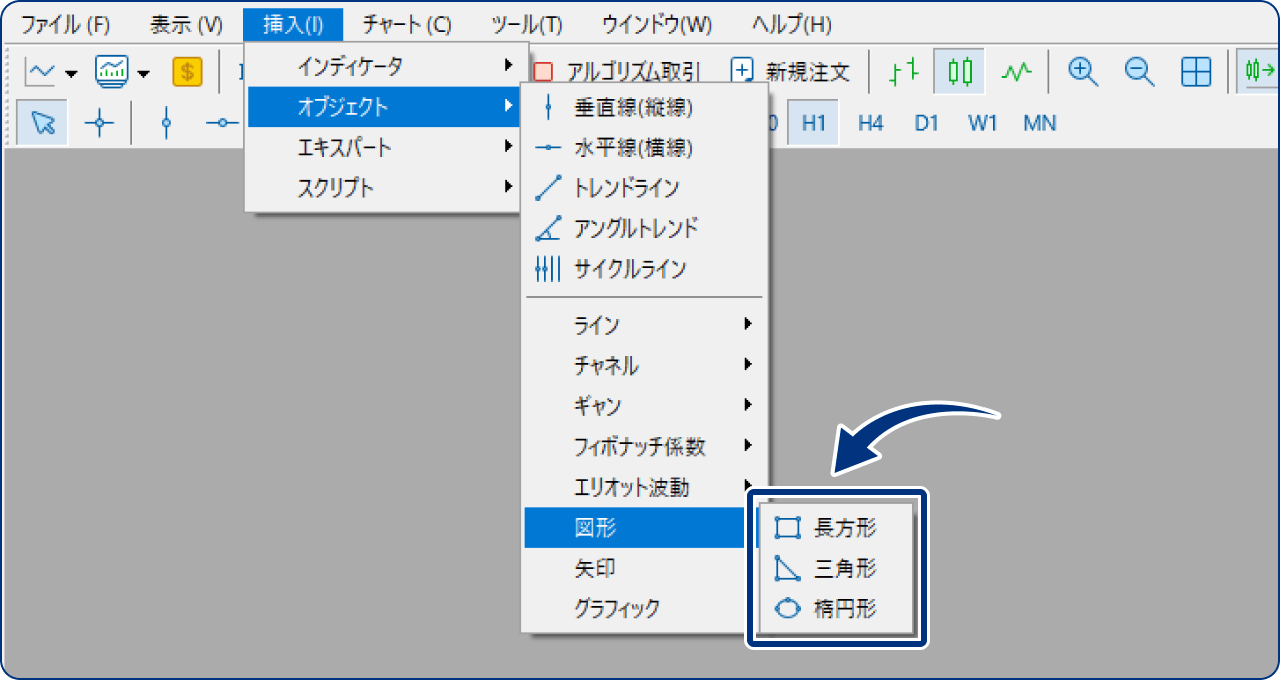Open the new chart dropdown arrow

pos(71,74)
